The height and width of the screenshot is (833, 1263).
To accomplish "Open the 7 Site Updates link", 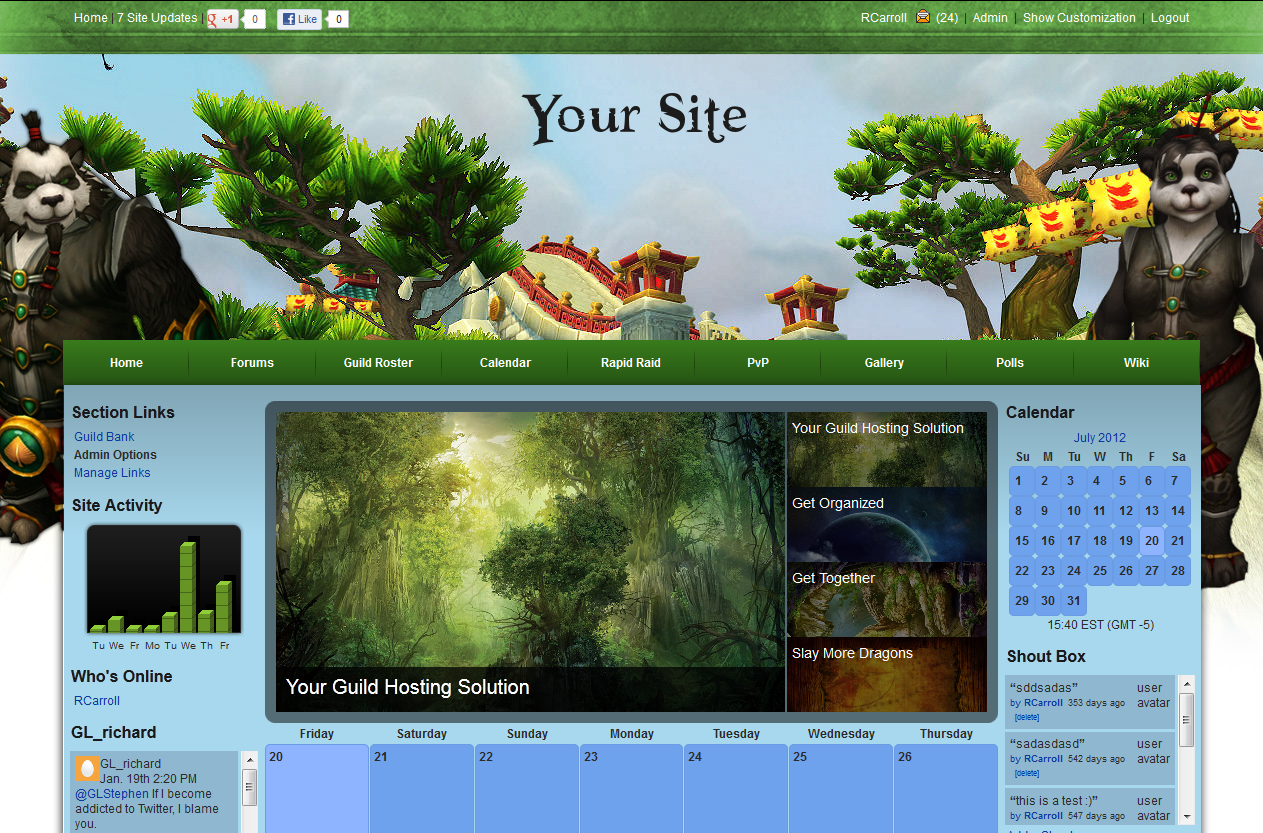I will tap(157, 18).
